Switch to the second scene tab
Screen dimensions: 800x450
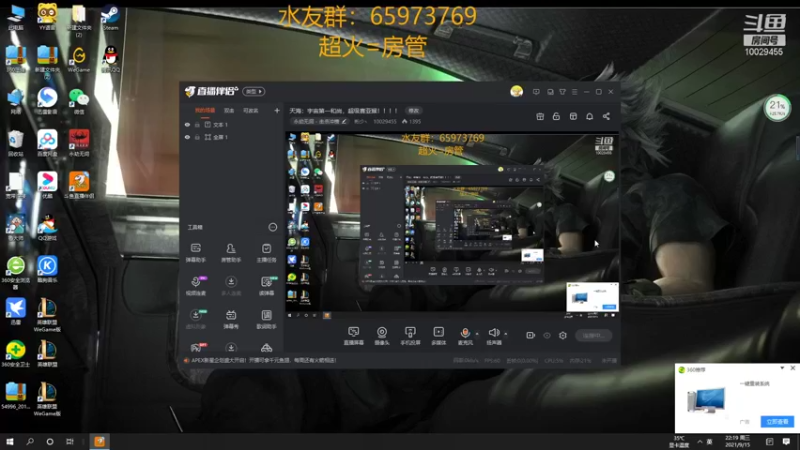pos(229,110)
